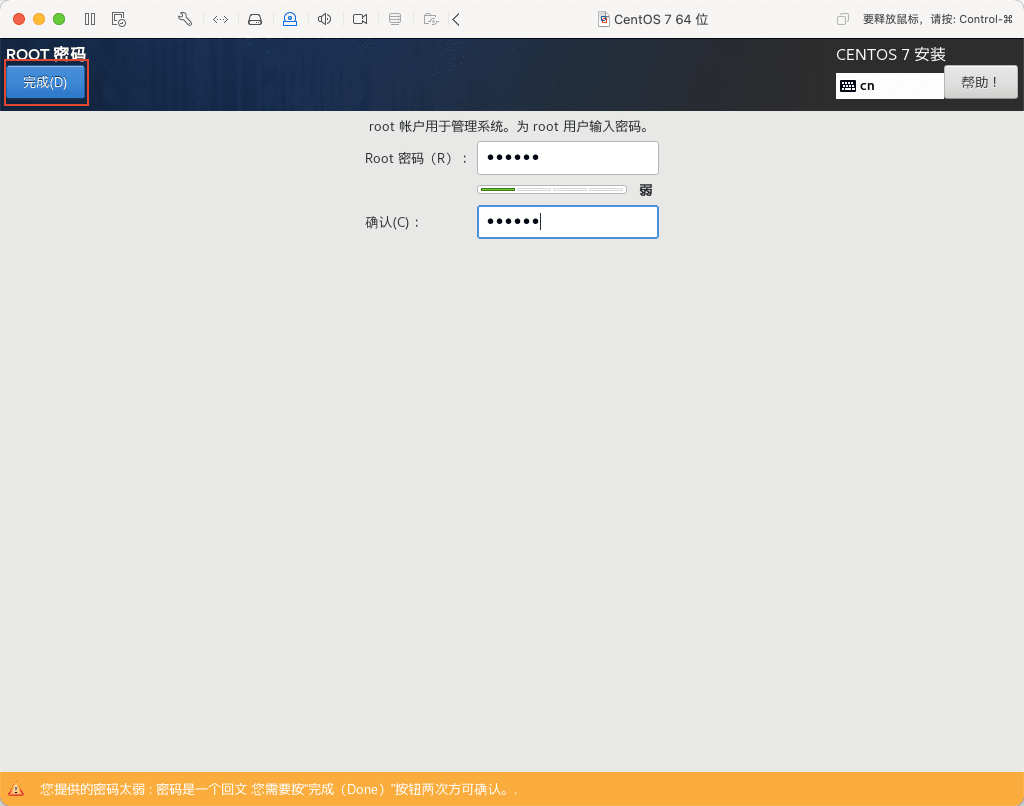1024x806 pixels.
Task: Select the cn keyboard layout indicator
Action: click(x=889, y=86)
